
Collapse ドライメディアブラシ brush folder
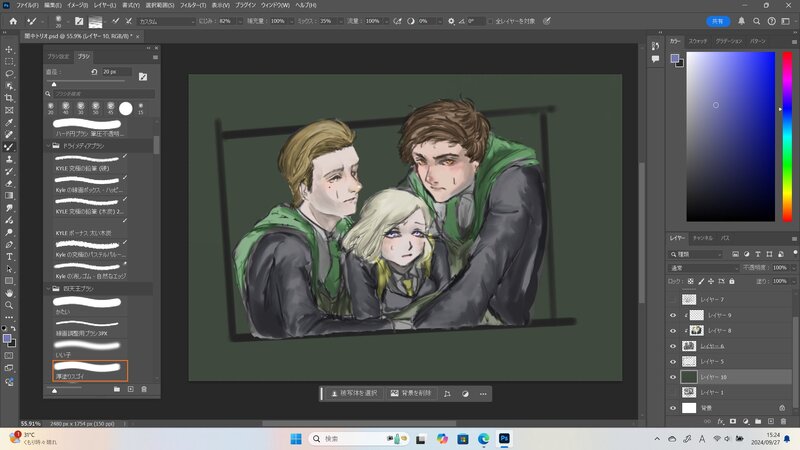coord(49,146)
